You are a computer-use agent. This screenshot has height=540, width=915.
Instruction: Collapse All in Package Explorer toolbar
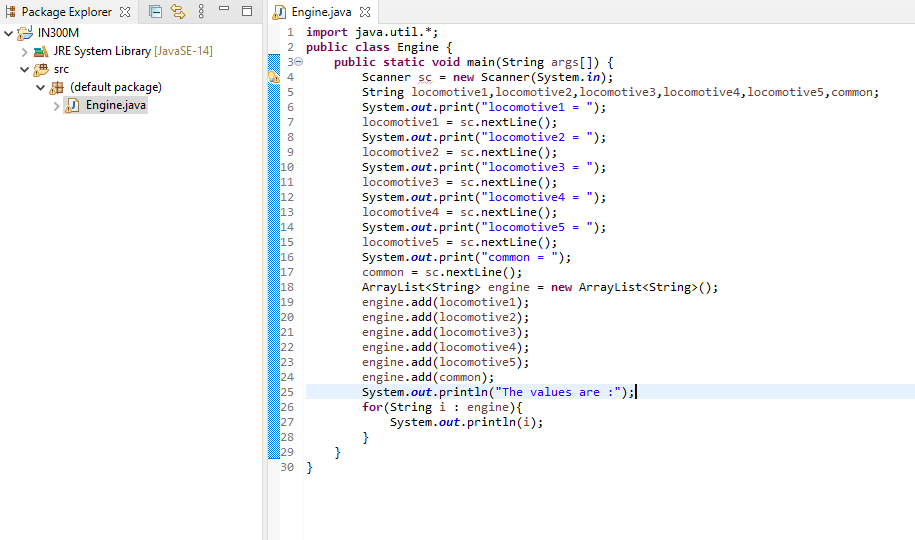[155, 11]
